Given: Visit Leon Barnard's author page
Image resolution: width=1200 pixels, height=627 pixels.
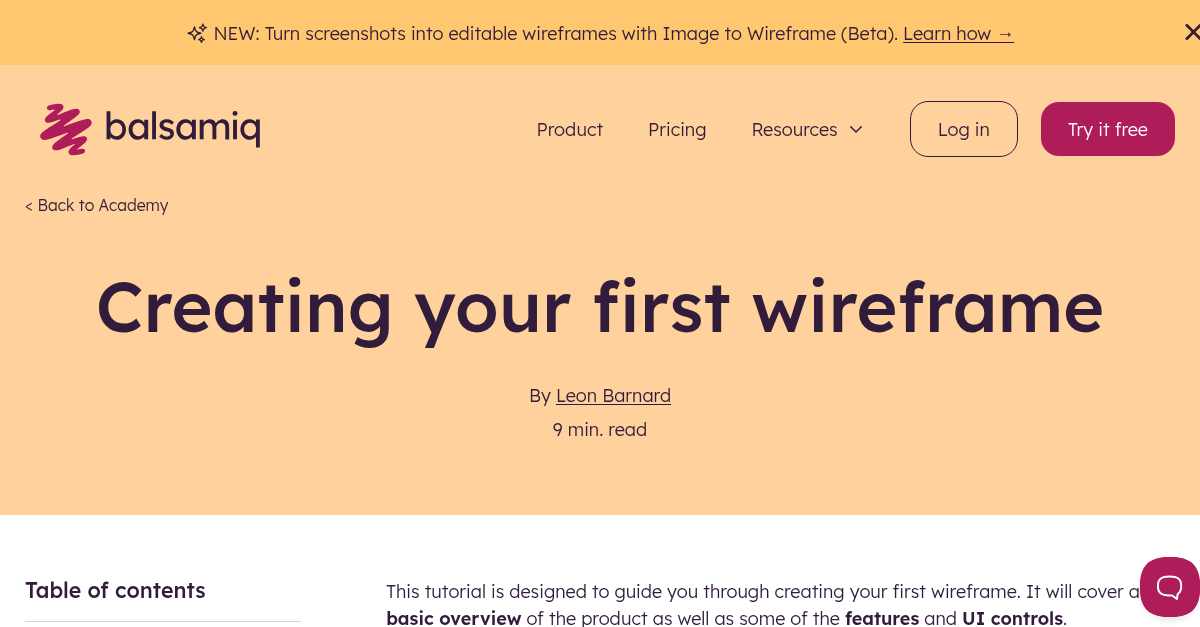Looking at the screenshot, I should [613, 395].
